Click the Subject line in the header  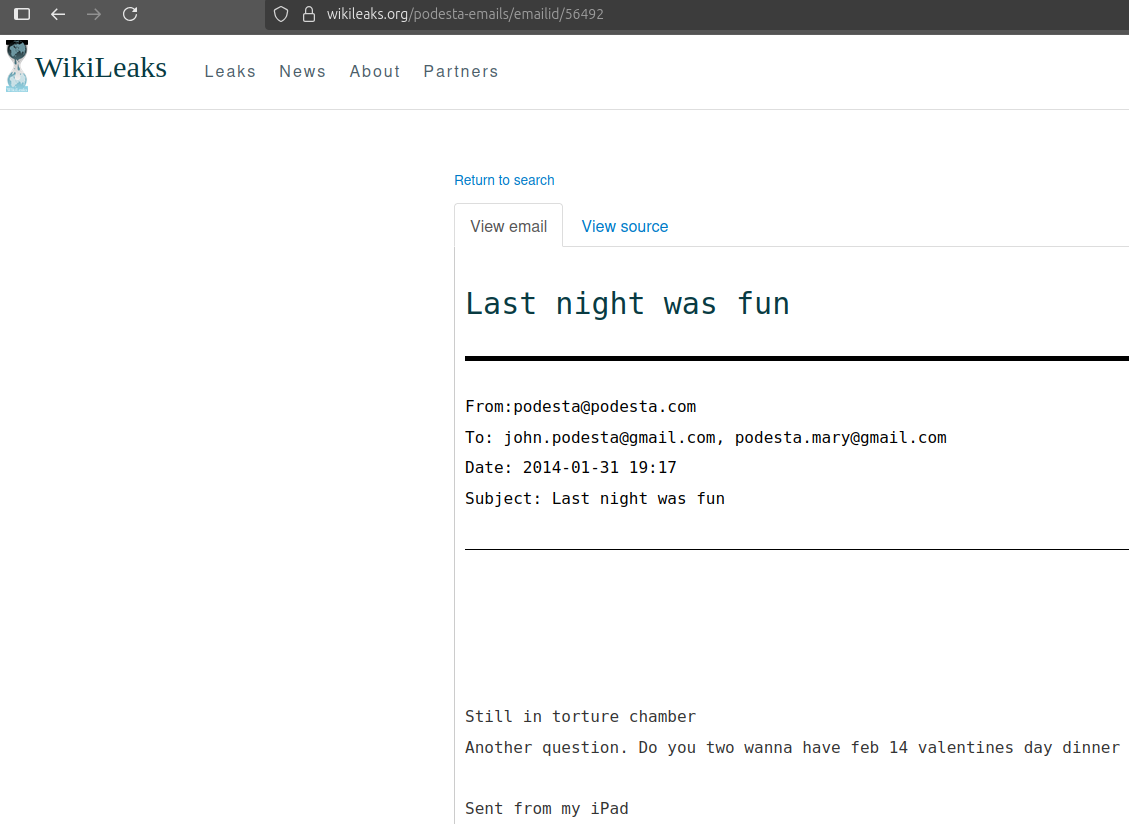(595, 498)
